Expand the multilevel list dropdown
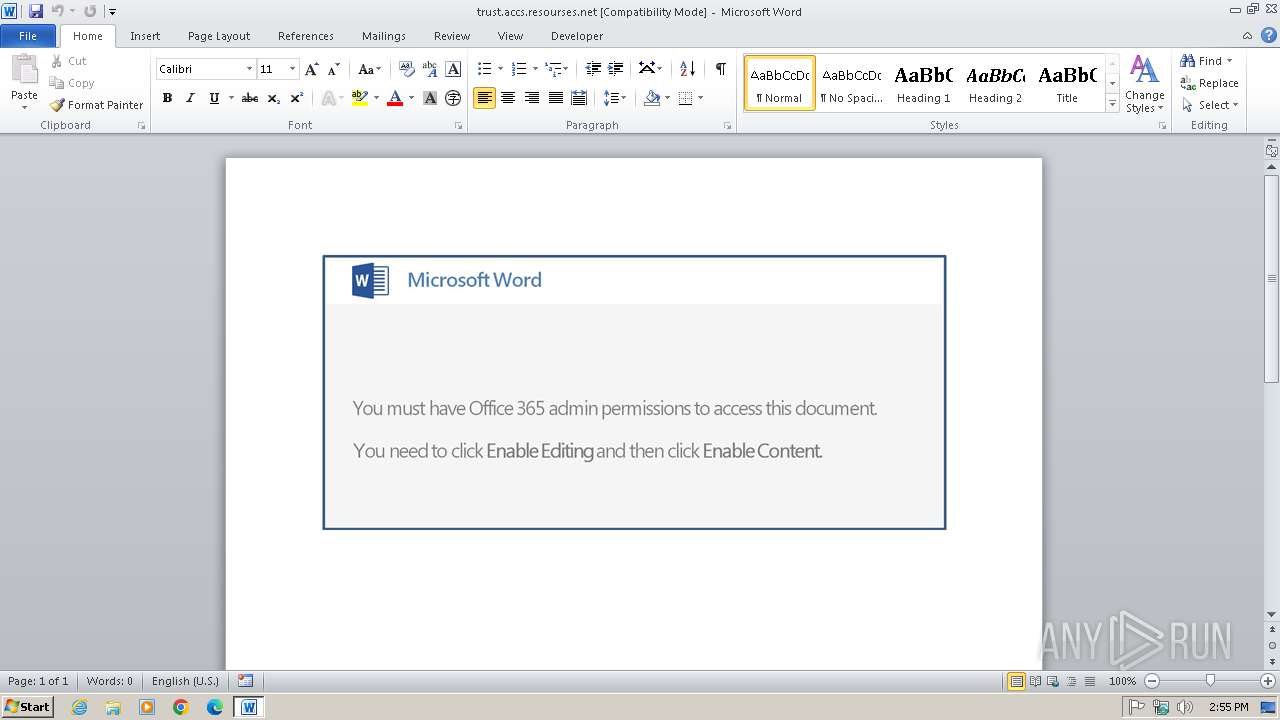Screen dimensions: 1280x720 pyautogui.click(x=566, y=69)
